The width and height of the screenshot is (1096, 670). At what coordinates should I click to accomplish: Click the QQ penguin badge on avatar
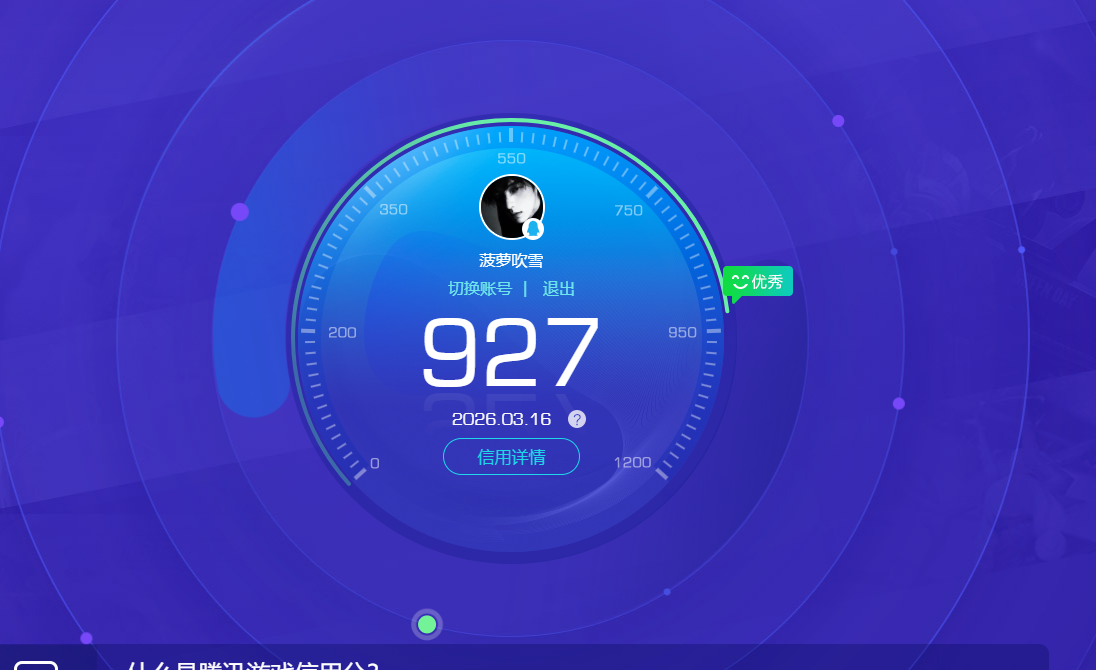(533, 229)
